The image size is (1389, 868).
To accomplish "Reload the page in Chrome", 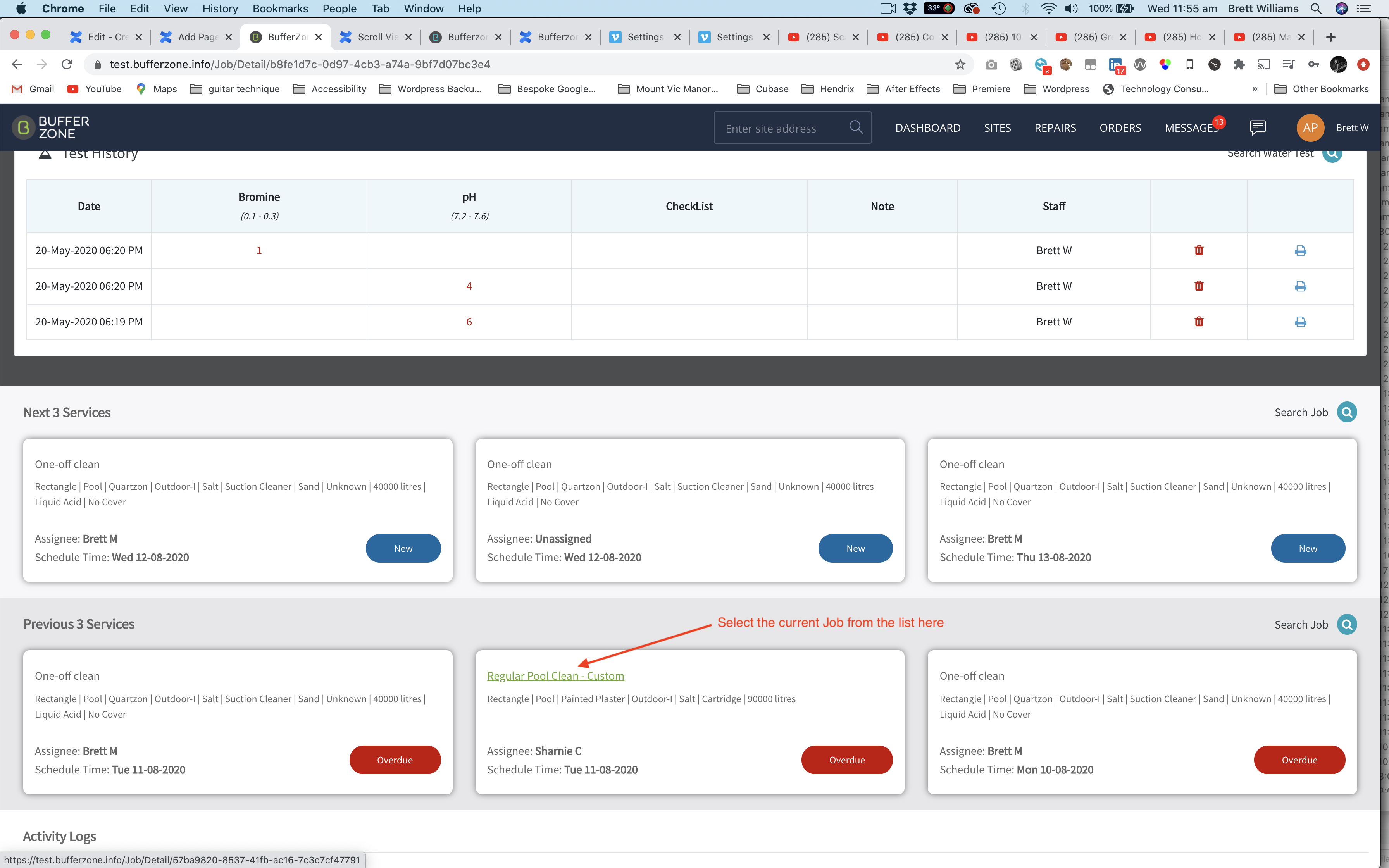I will coord(67,64).
